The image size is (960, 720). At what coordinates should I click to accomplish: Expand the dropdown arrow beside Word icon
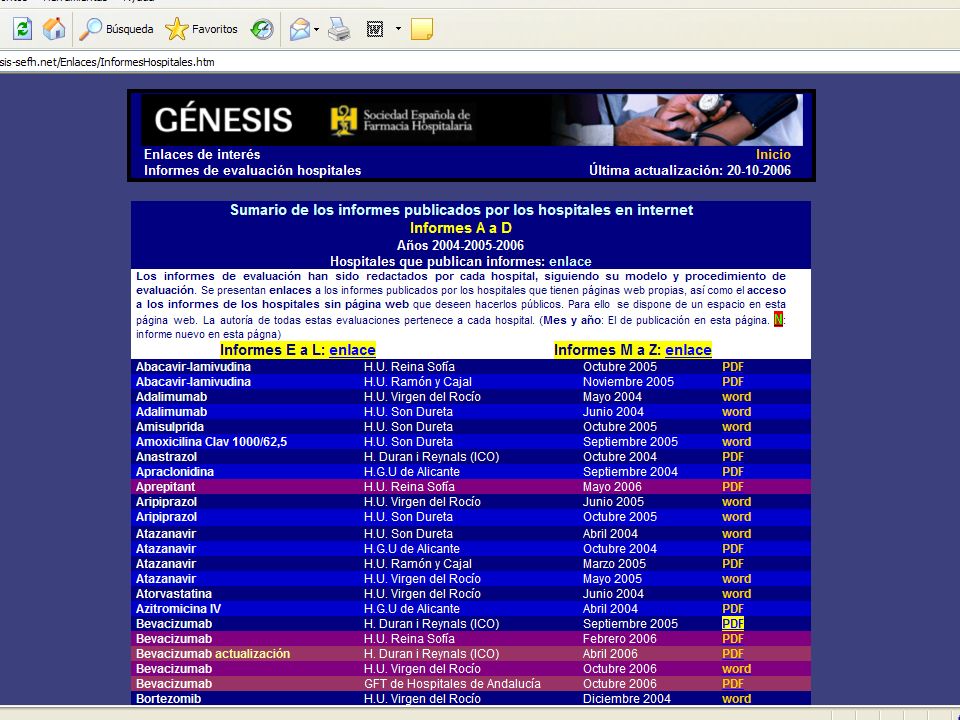pos(399,29)
